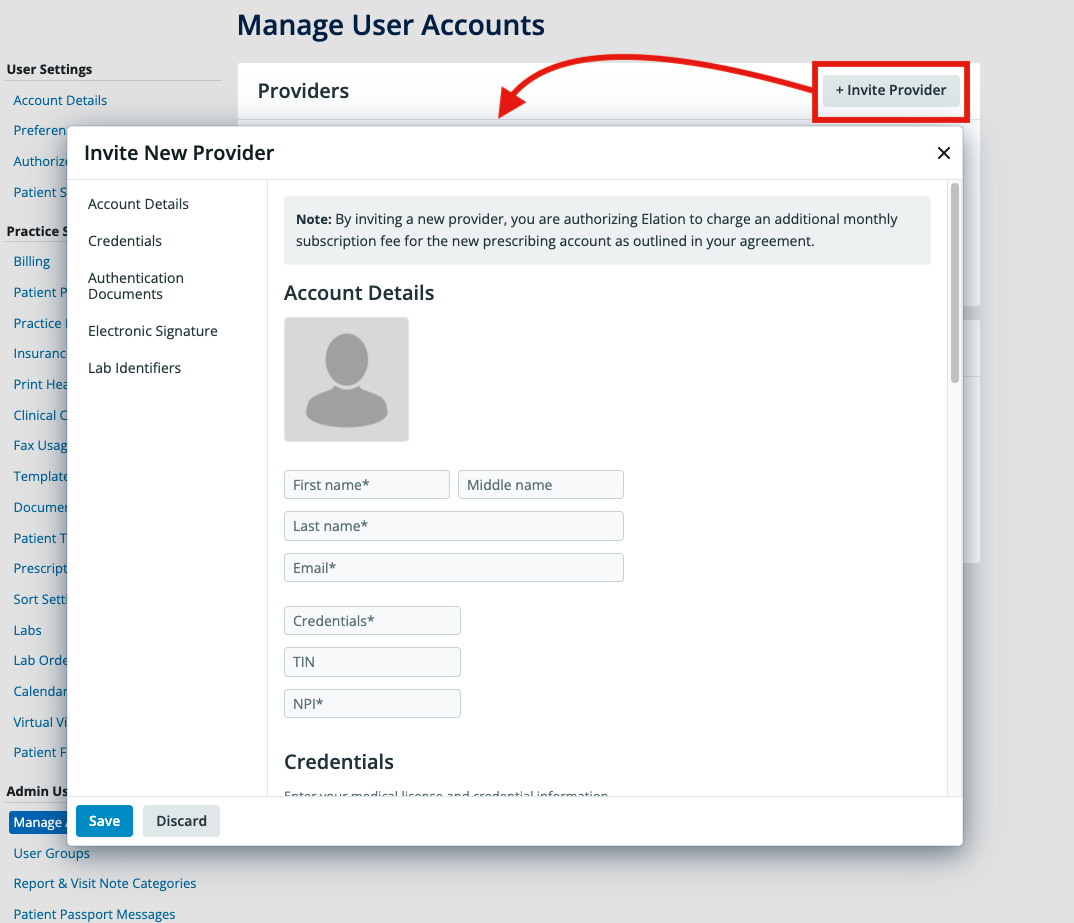Open Report & Visit Note Categories settings
This screenshot has width=1074, height=923.
pyautogui.click(x=104, y=883)
